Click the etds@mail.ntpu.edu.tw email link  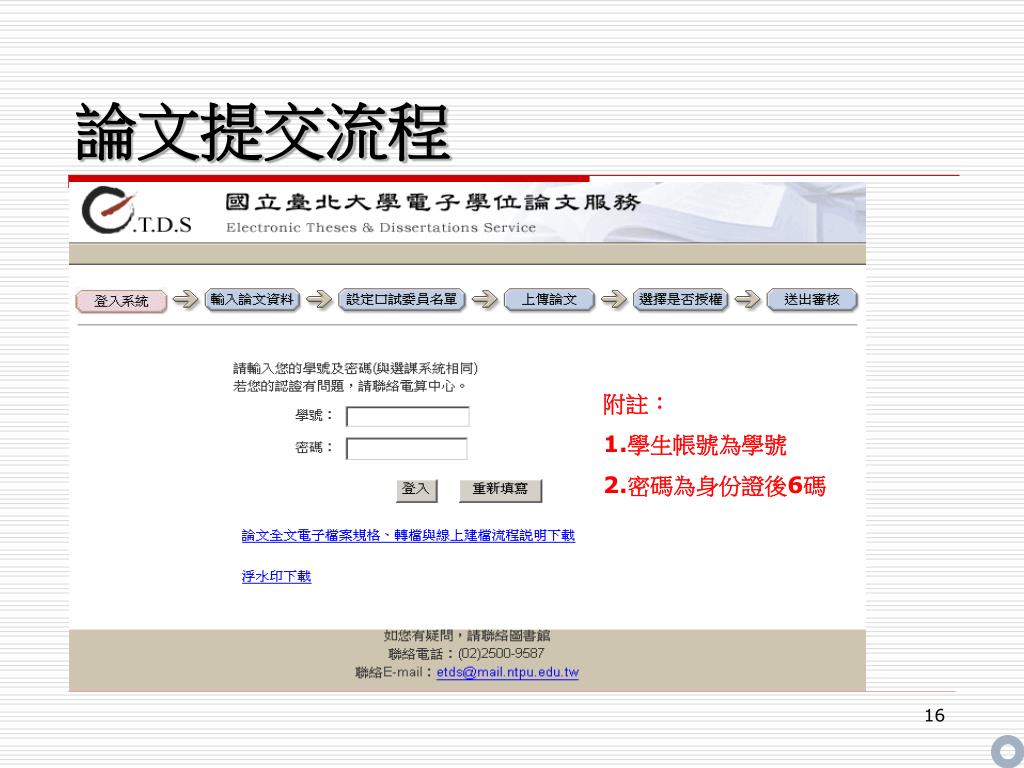(507, 672)
